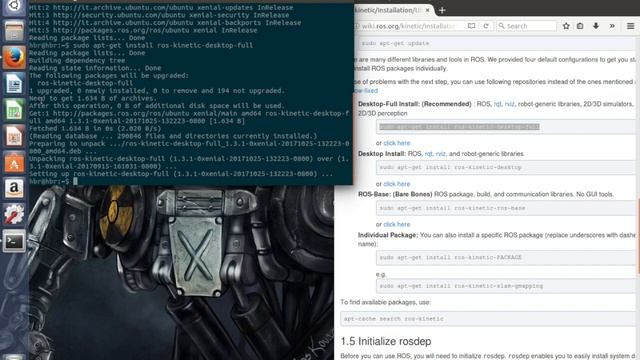This screenshot has width=640, height=360.
Task: Follow 'click here' under ROS-Base install
Action: (396, 224)
